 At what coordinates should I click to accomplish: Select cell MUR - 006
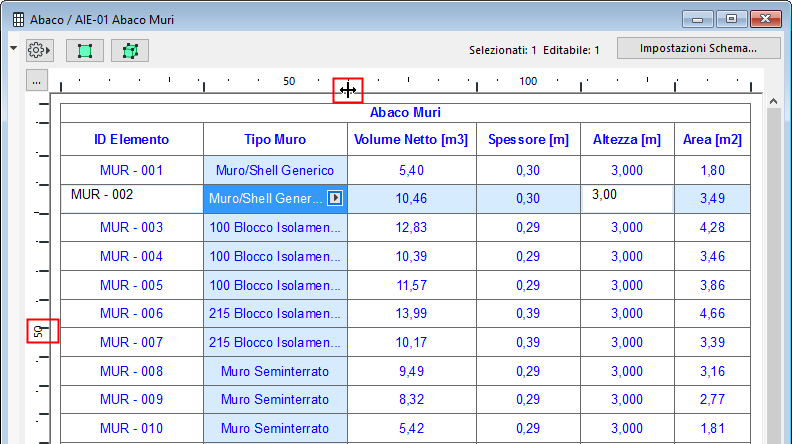(132, 313)
